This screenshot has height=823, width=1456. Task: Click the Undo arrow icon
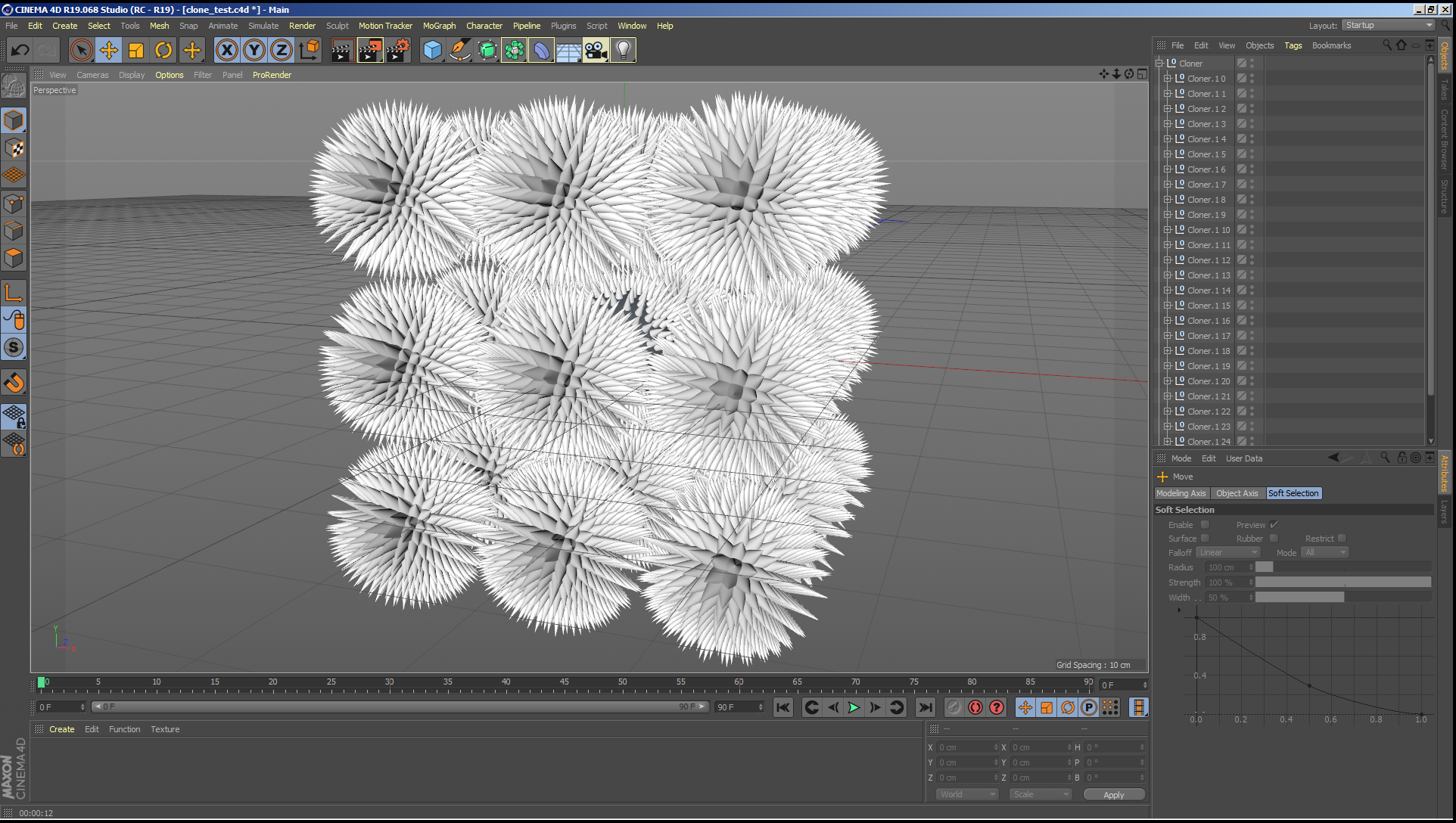[20, 51]
